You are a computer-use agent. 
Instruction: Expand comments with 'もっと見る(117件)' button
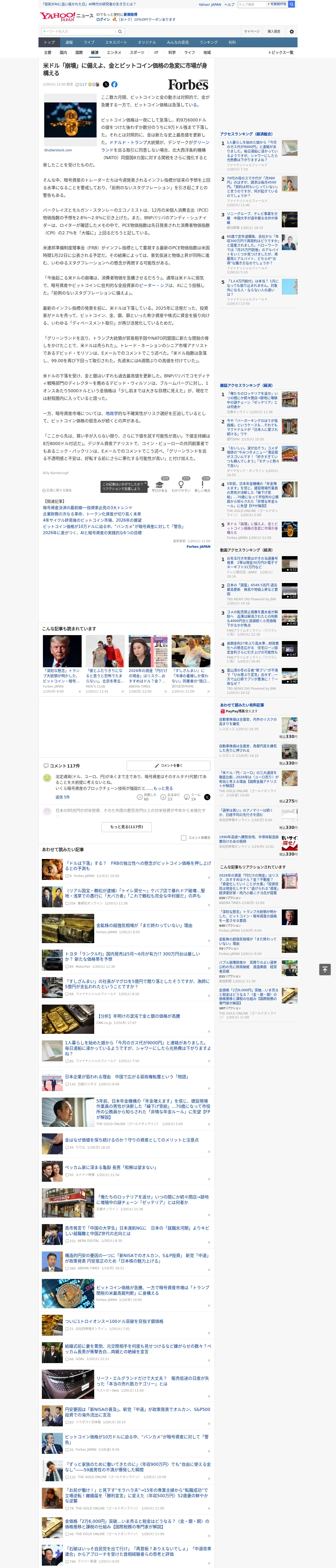(x=127, y=827)
